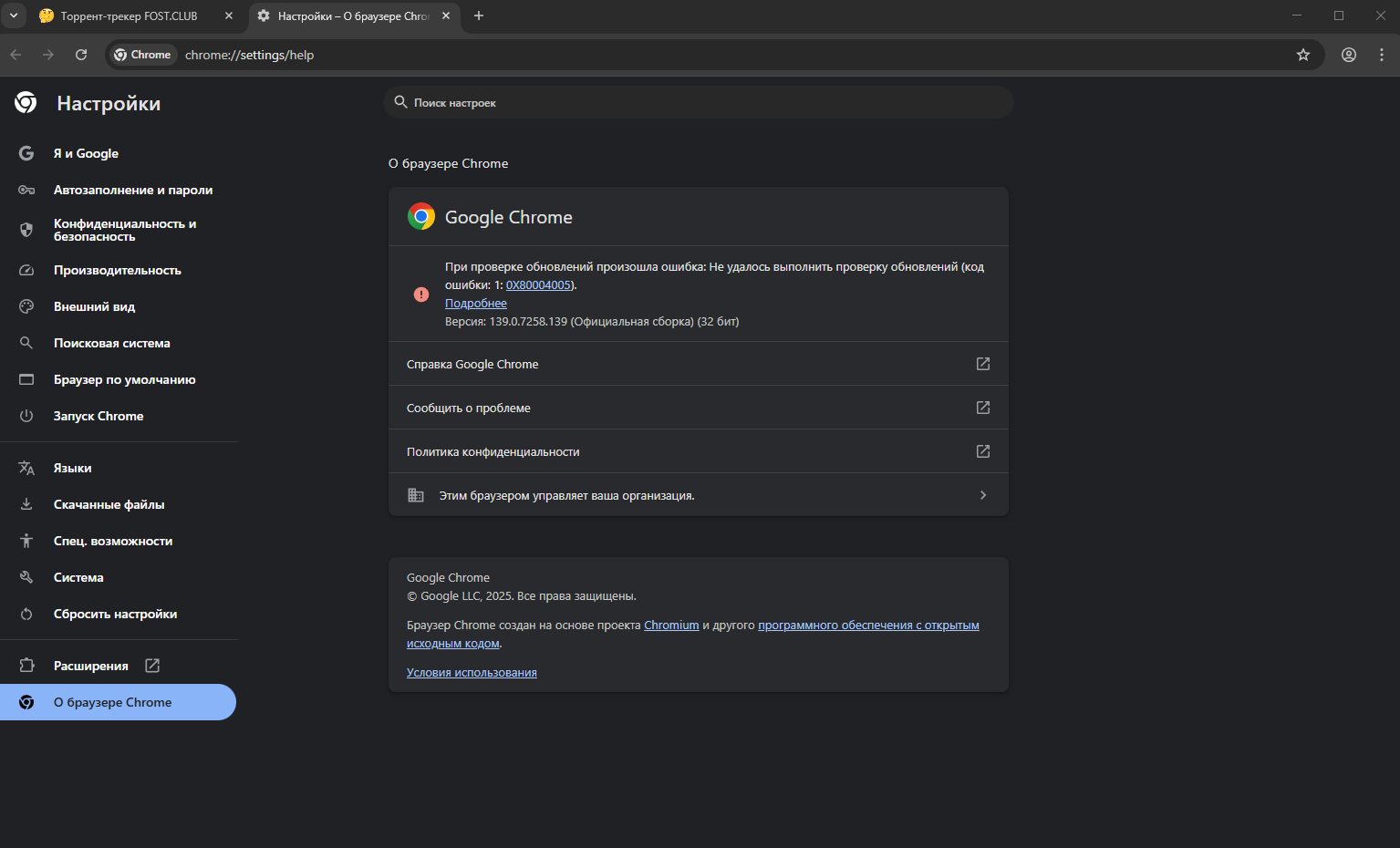Click the open-in-new icon for Сообщить о проблеме
1400x848 pixels.
click(x=983, y=408)
